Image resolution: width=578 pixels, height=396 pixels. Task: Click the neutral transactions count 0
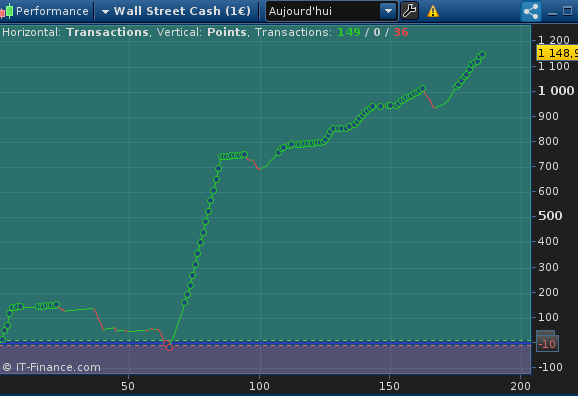coord(377,32)
